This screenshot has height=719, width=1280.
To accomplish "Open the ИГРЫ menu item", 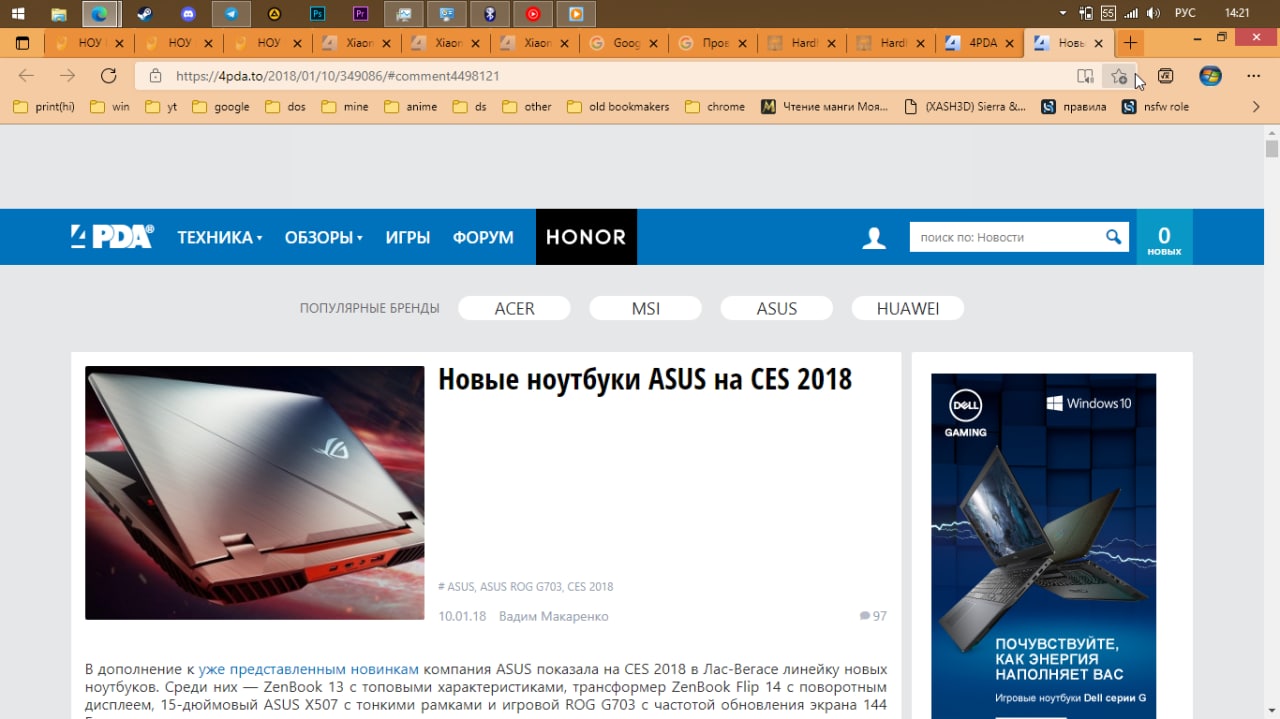I will pos(408,237).
